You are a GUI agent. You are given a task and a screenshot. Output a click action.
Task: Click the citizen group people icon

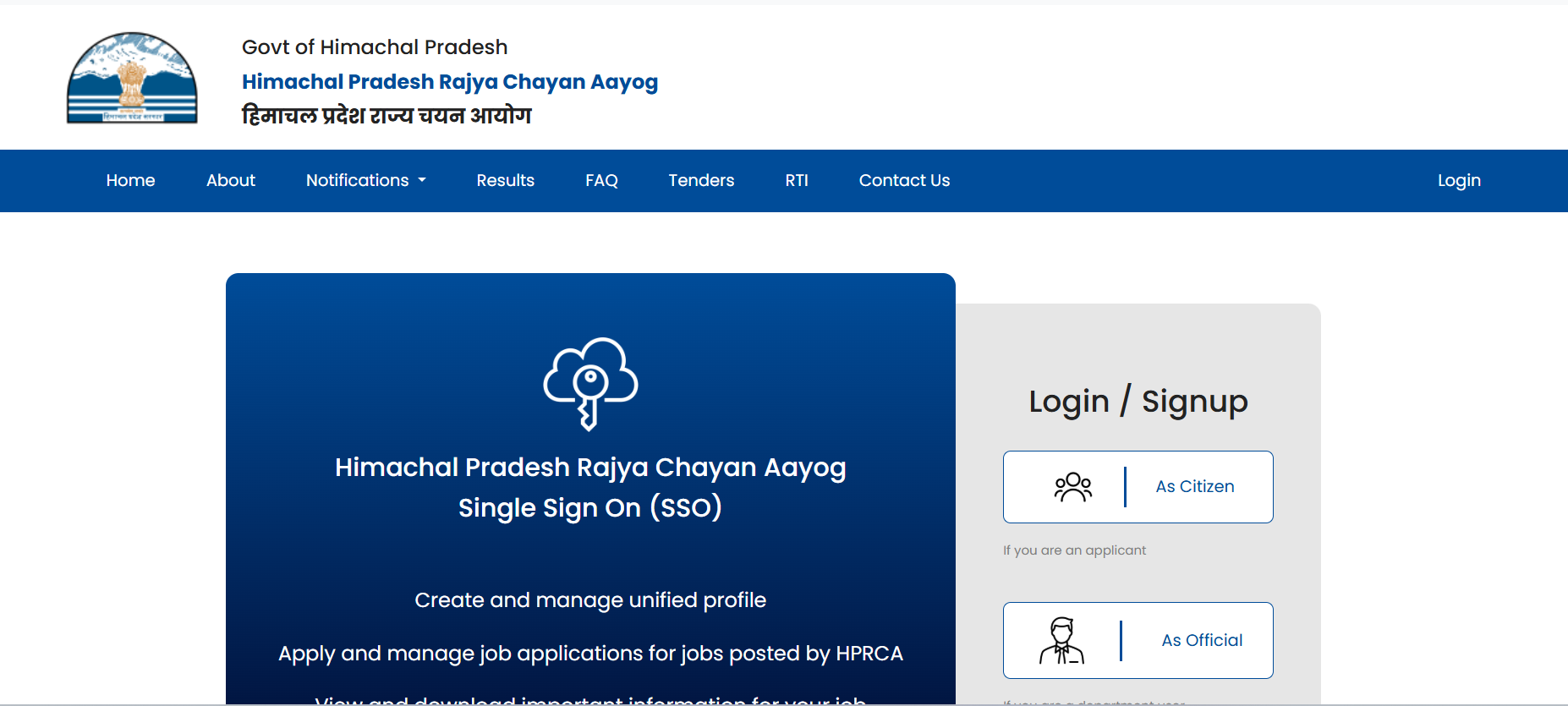coord(1072,487)
